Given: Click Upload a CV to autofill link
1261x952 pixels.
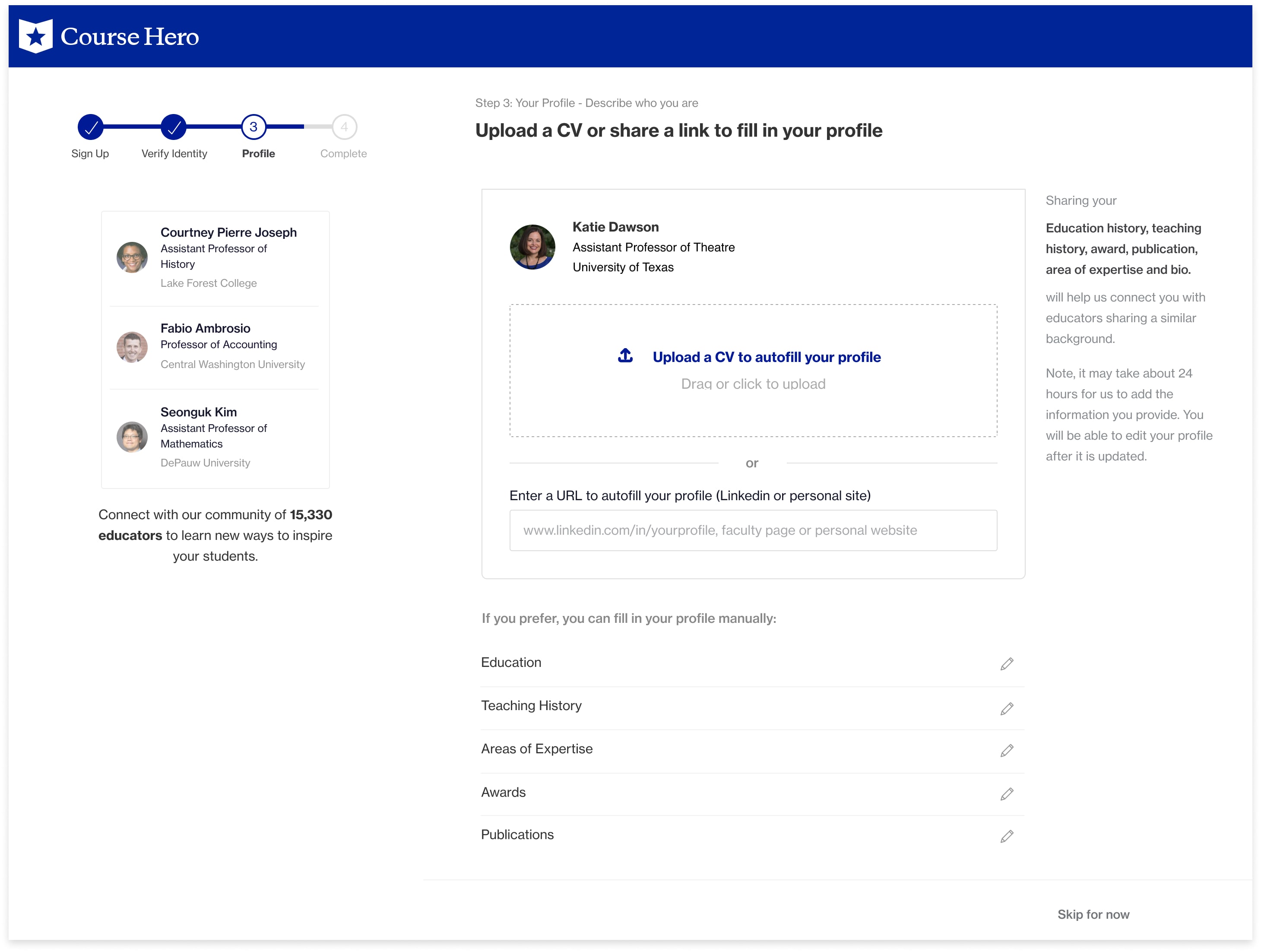Looking at the screenshot, I should pos(766,357).
